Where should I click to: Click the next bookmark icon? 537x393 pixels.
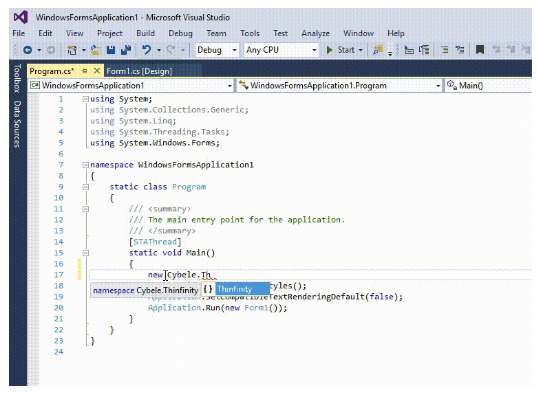[x=511, y=50]
